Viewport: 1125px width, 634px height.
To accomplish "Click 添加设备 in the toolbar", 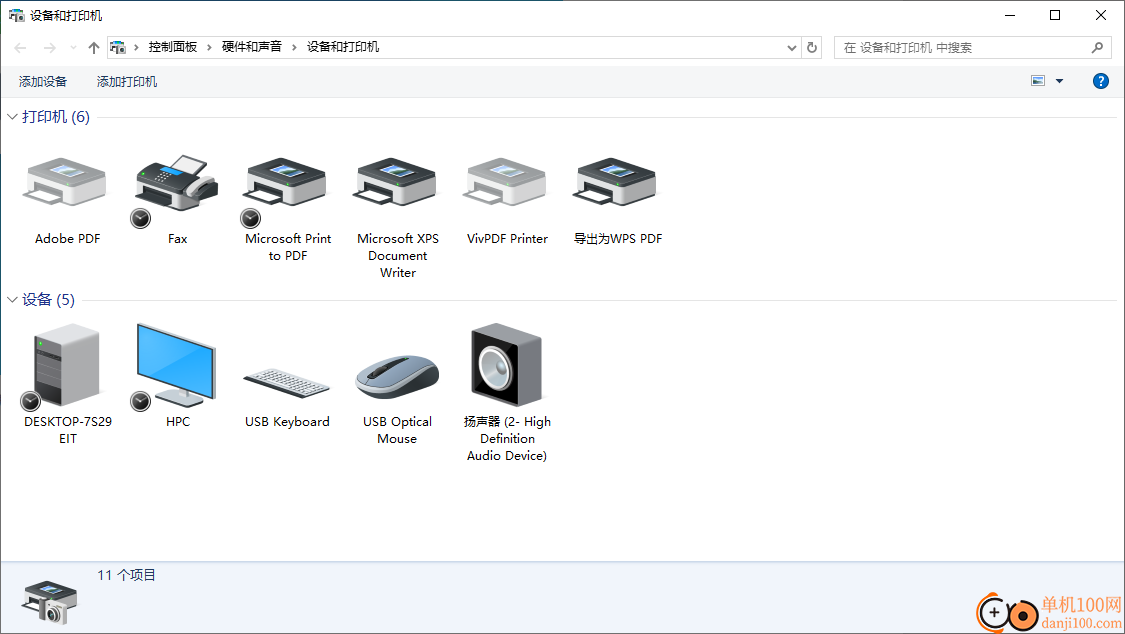I will coord(43,82).
